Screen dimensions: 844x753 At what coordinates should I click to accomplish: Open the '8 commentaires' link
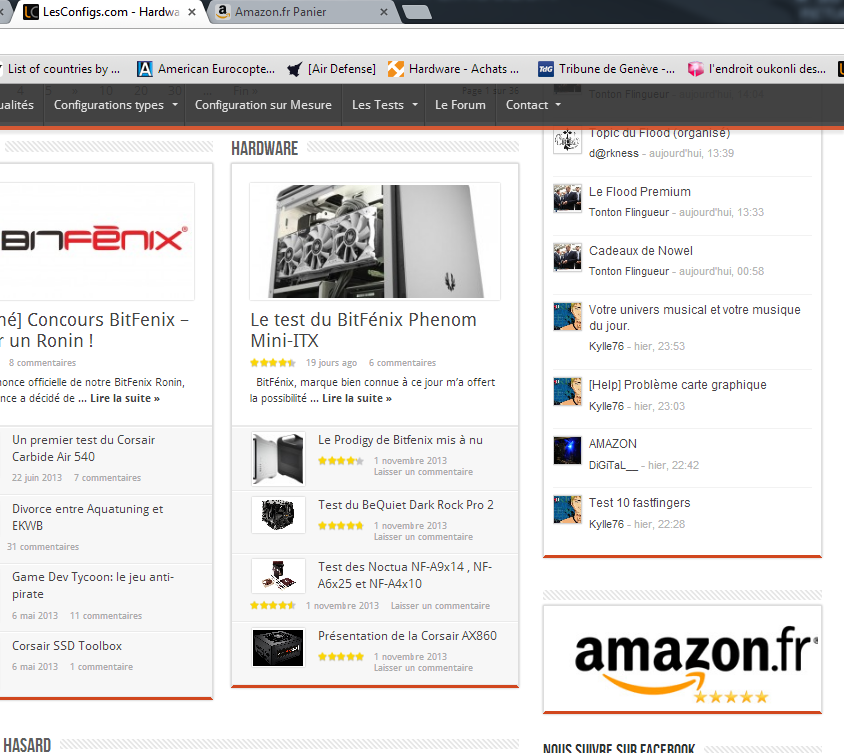point(42,363)
